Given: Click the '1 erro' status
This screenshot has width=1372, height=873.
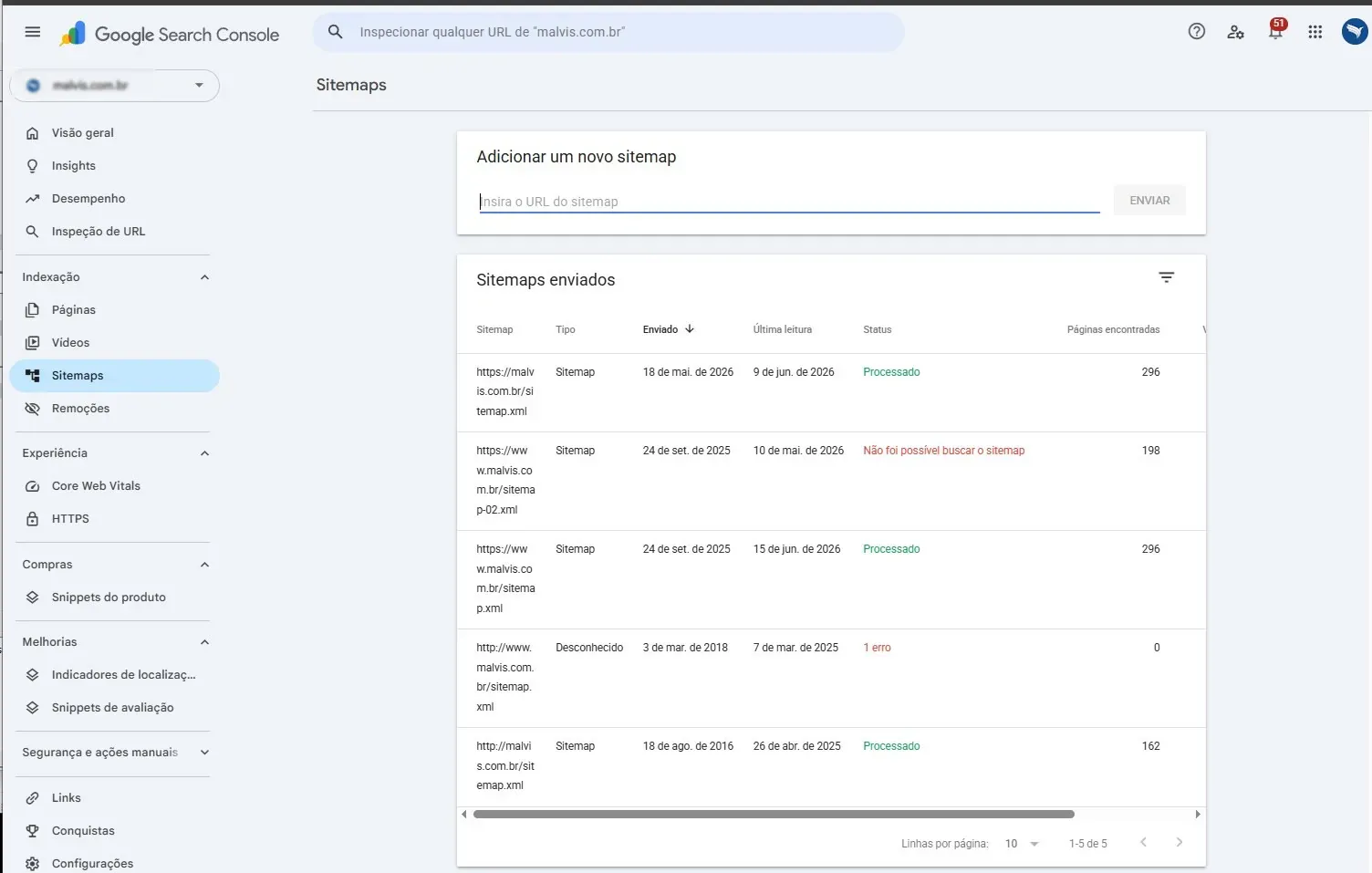Looking at the screenshot, I should pyautogui.click(x=877, y=648).
